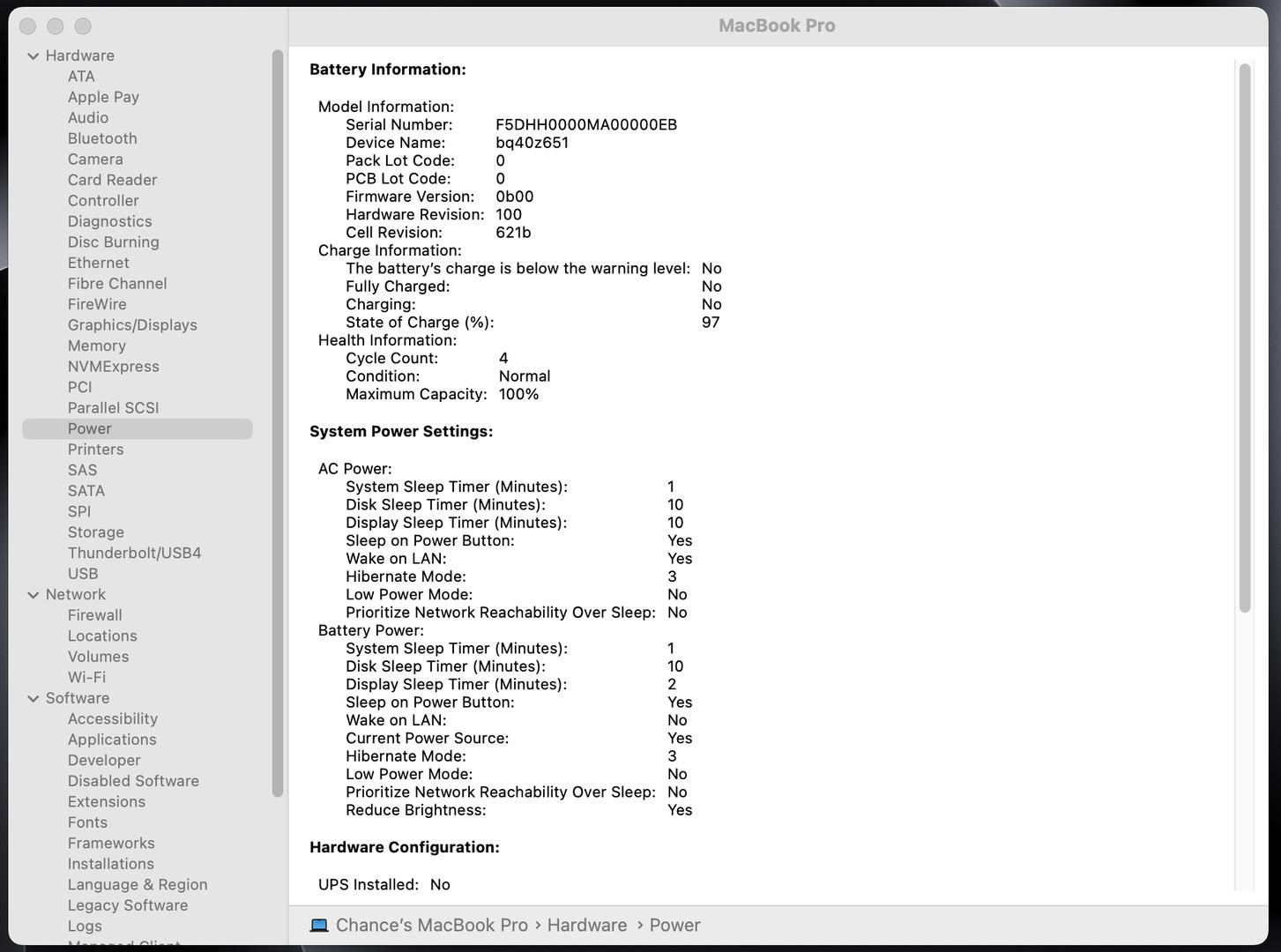The image size is (1281, 952).
Task: Select Firewall under Network
Action: point(94,615)
